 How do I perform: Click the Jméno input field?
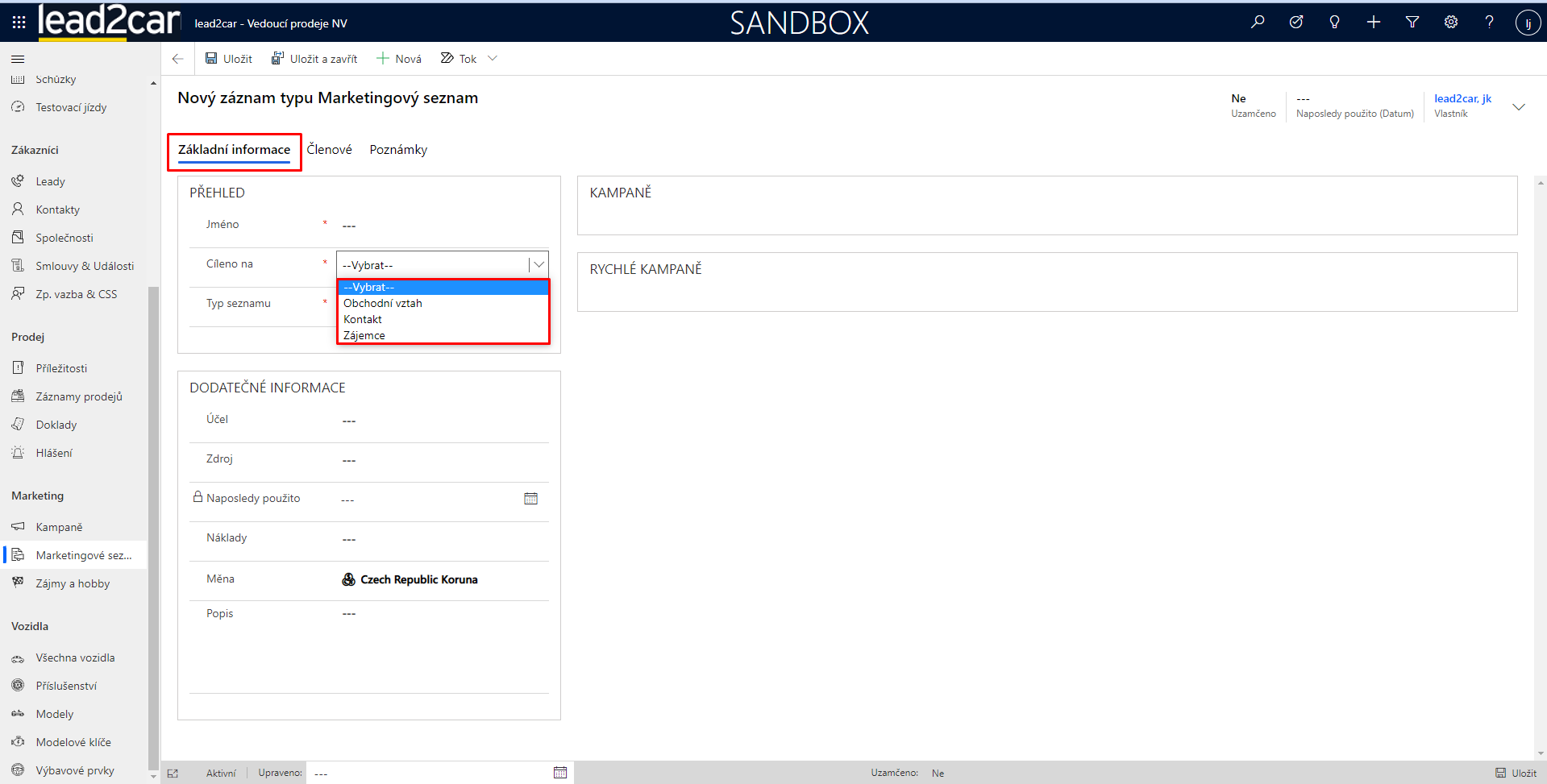[442, 226]
